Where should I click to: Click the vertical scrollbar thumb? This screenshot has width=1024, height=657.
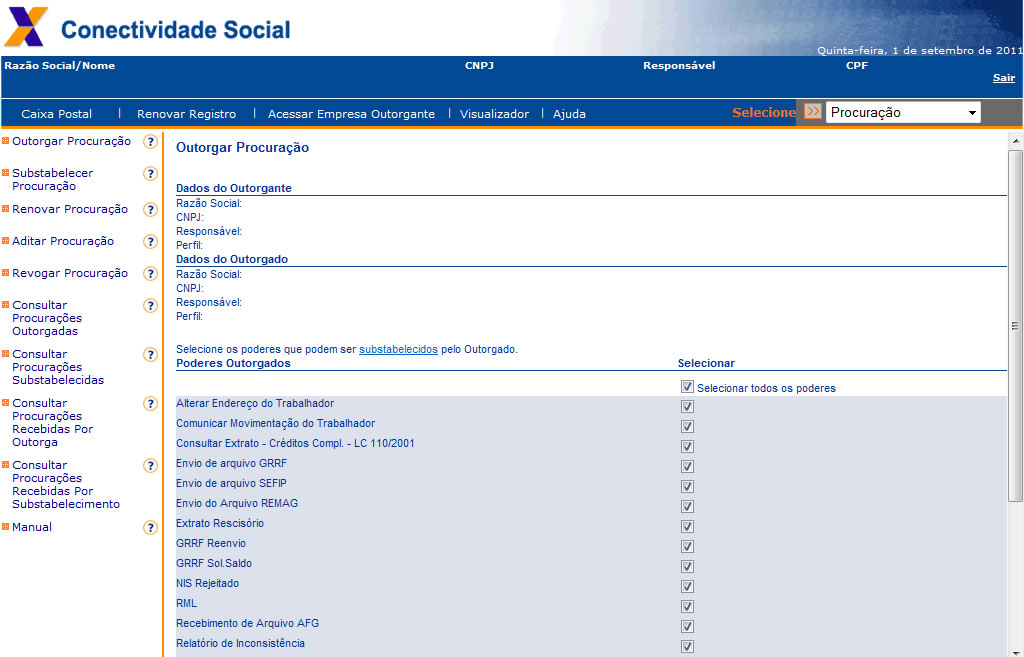tap(1015, 325)
